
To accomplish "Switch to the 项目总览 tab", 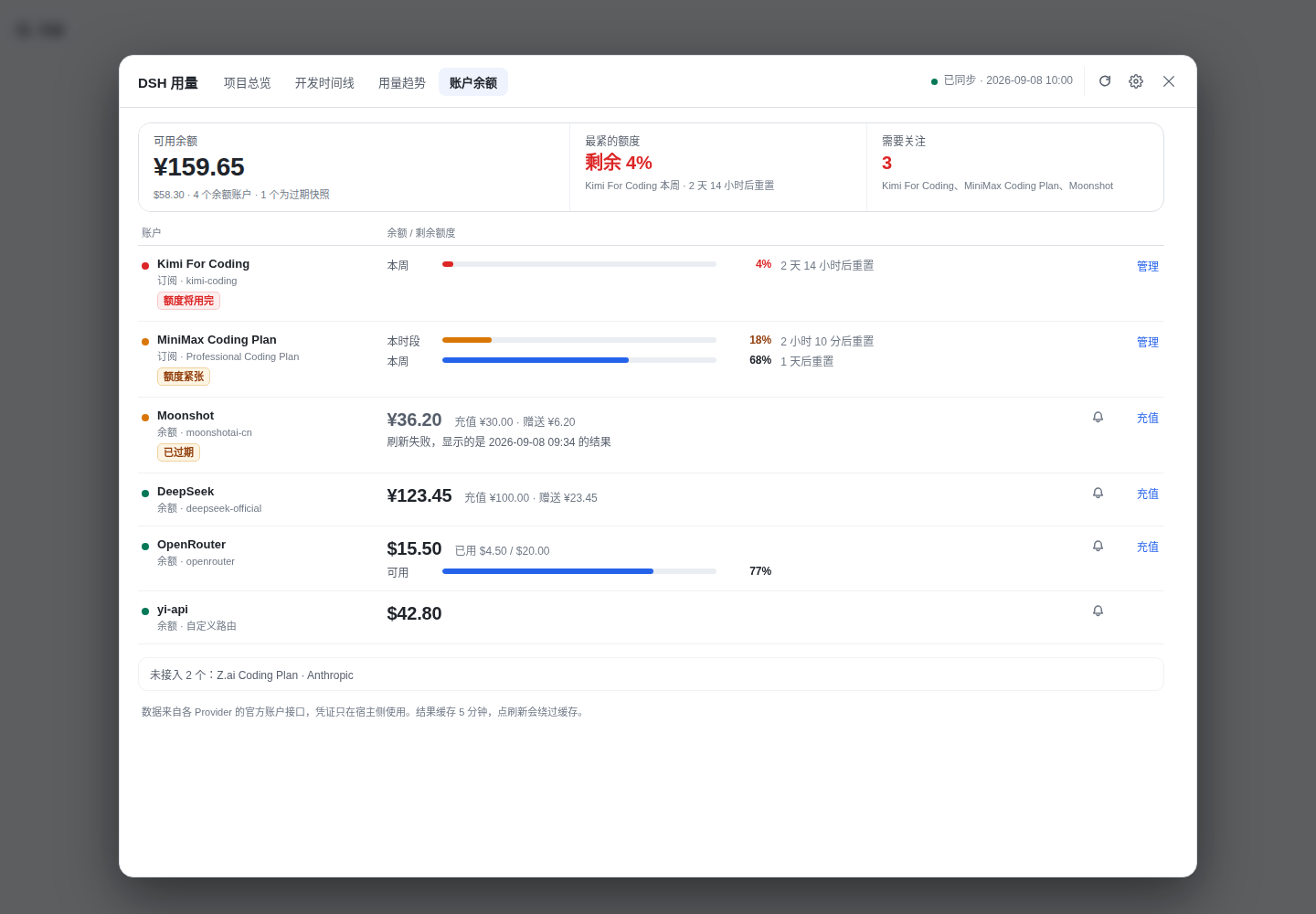I will [x=247, y=82].
